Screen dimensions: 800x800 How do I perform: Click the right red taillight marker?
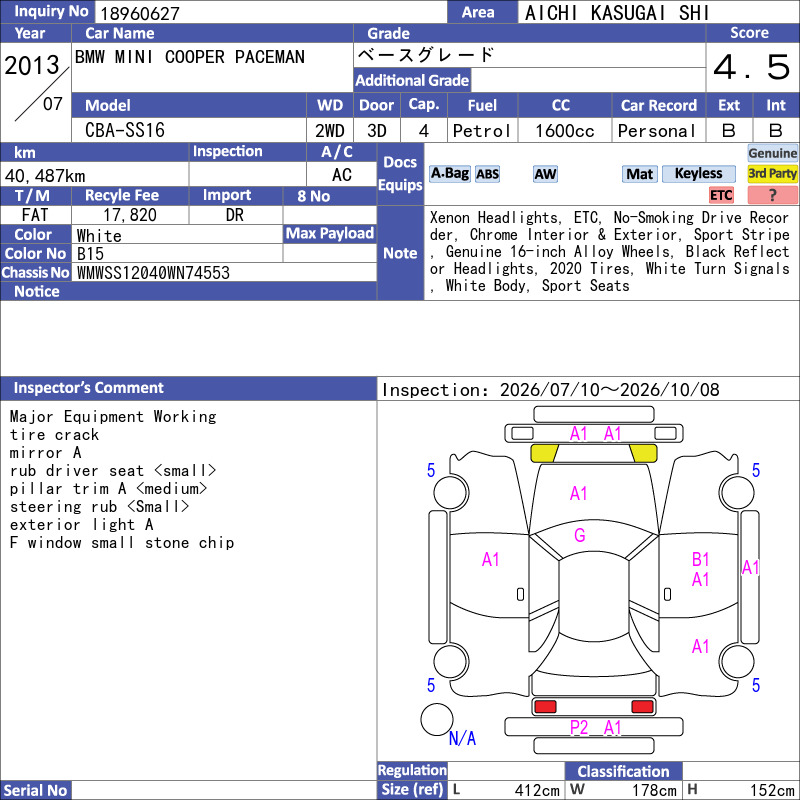click(642, 707)
